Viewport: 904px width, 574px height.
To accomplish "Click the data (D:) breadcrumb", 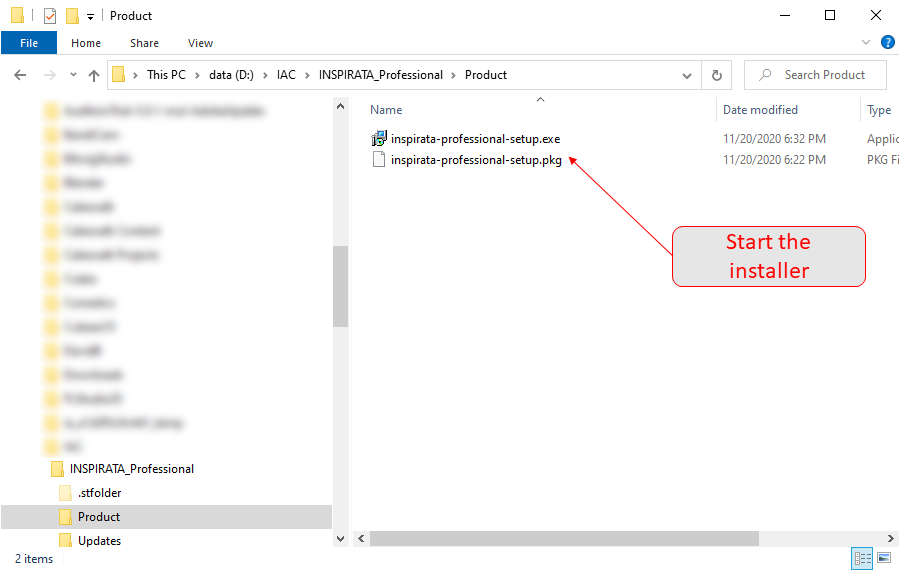I will [x=231, y=75].
